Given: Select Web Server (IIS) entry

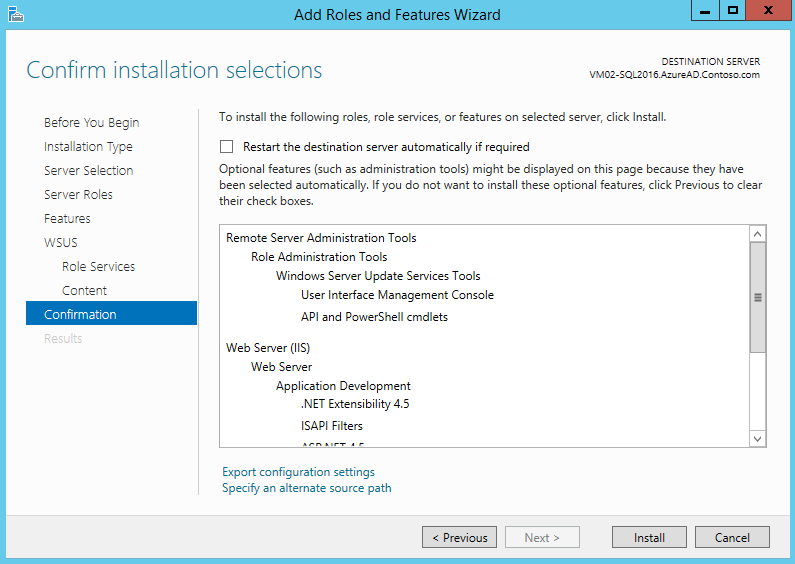Looking at the screenshot, I should (268, 348).
